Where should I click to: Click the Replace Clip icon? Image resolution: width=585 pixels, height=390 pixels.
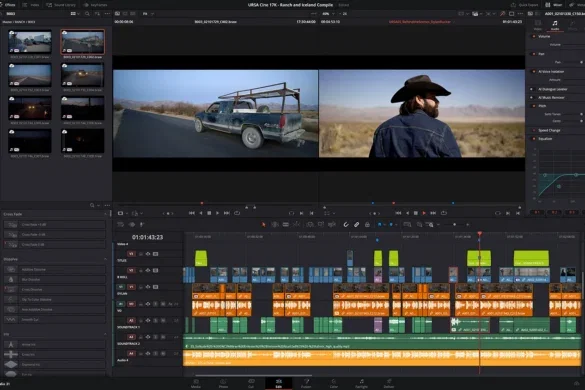point(332,224)
